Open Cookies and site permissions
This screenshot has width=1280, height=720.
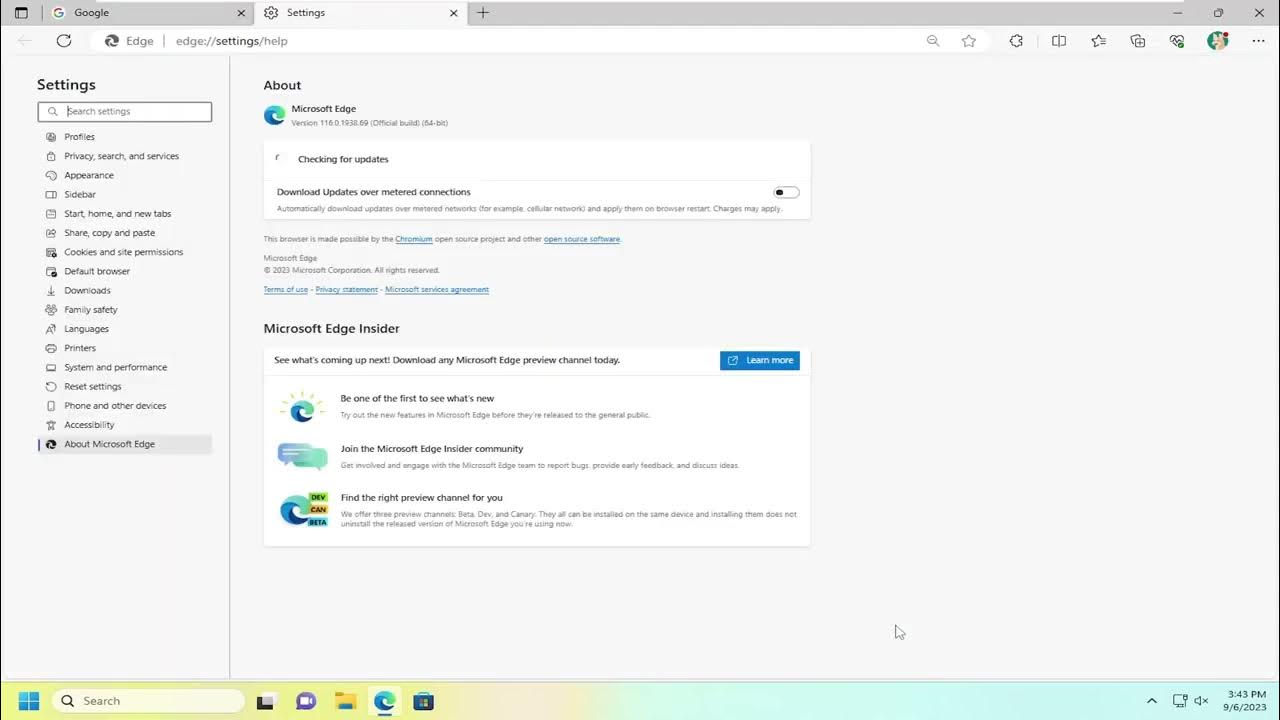tap(124, 252)
